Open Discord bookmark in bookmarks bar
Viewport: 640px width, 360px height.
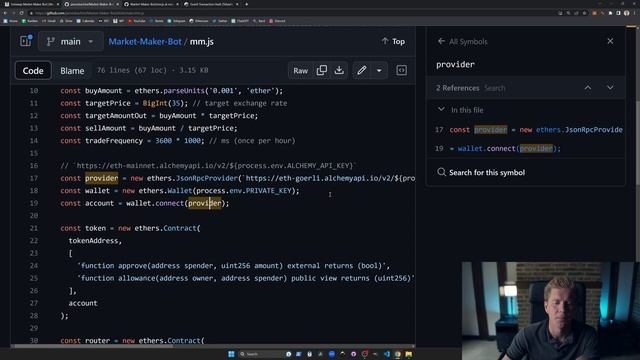277,21
